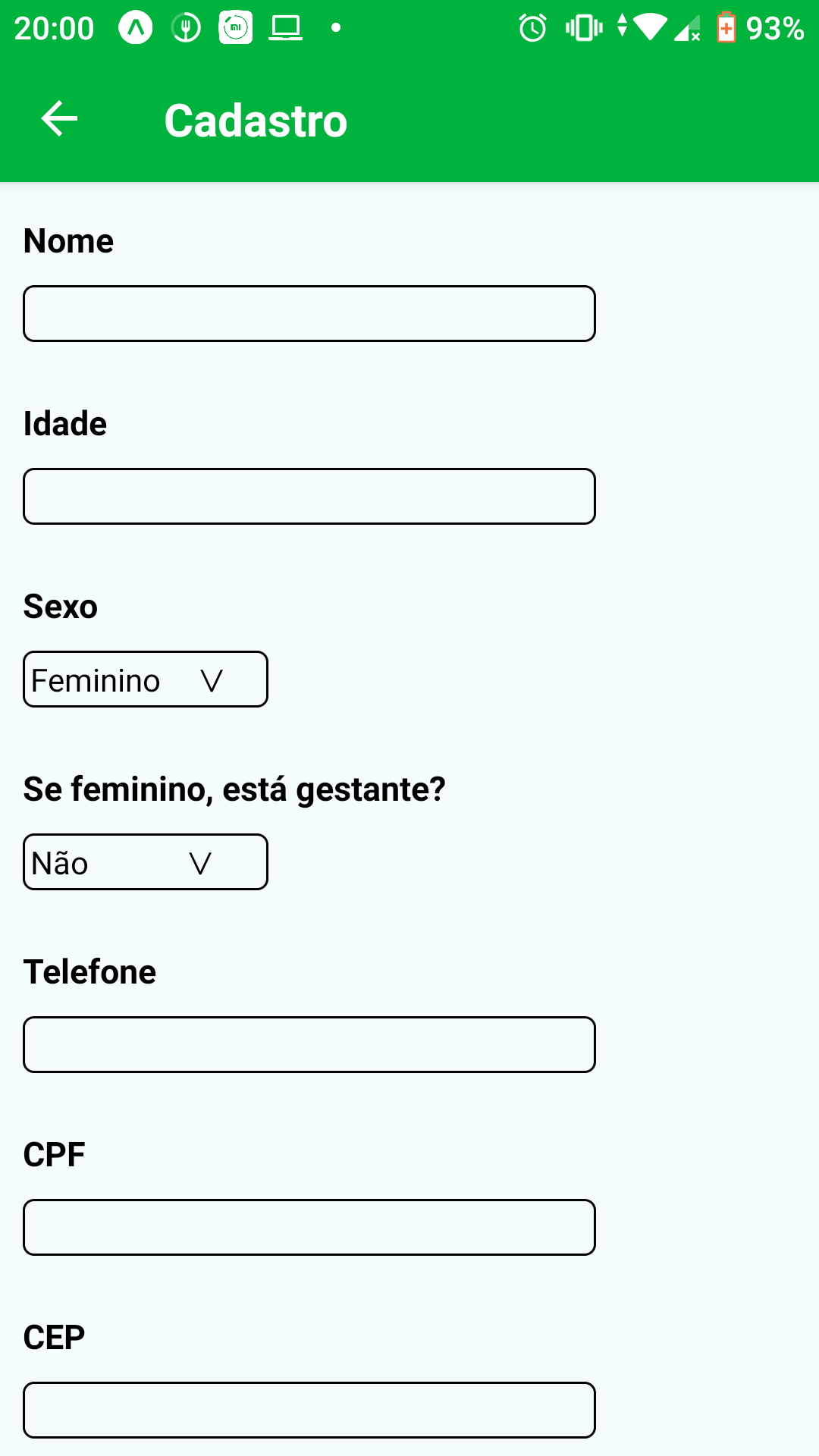This screenshot has height=1456, width=819.
Task: Tap the 20:00 clock in status bar
Action: tap(54, 29)
